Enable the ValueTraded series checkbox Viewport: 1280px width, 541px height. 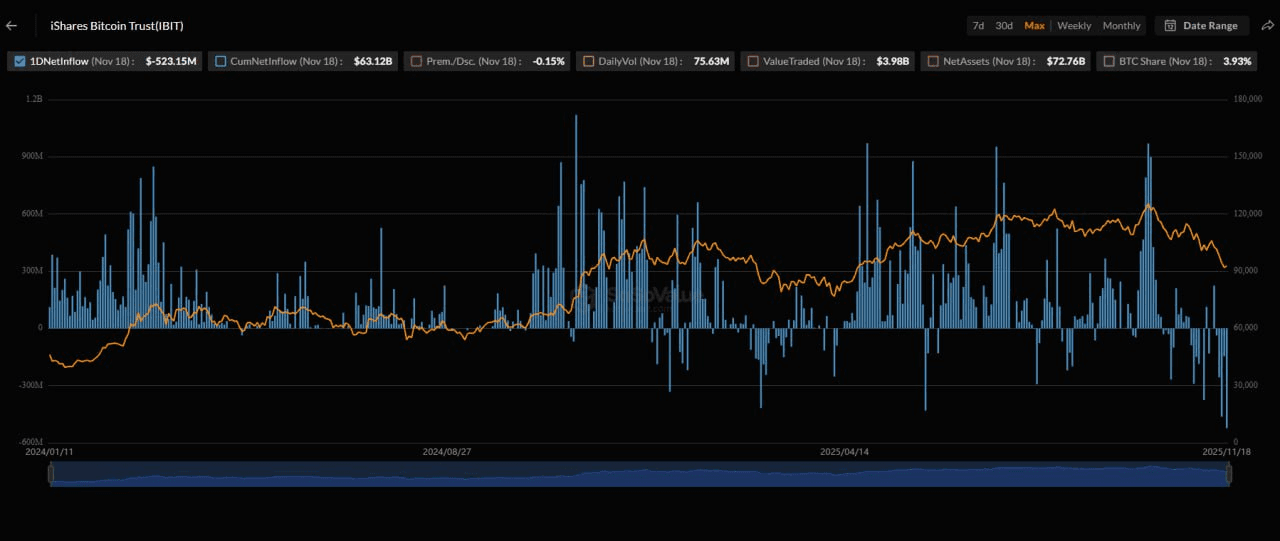click(753, 61)
